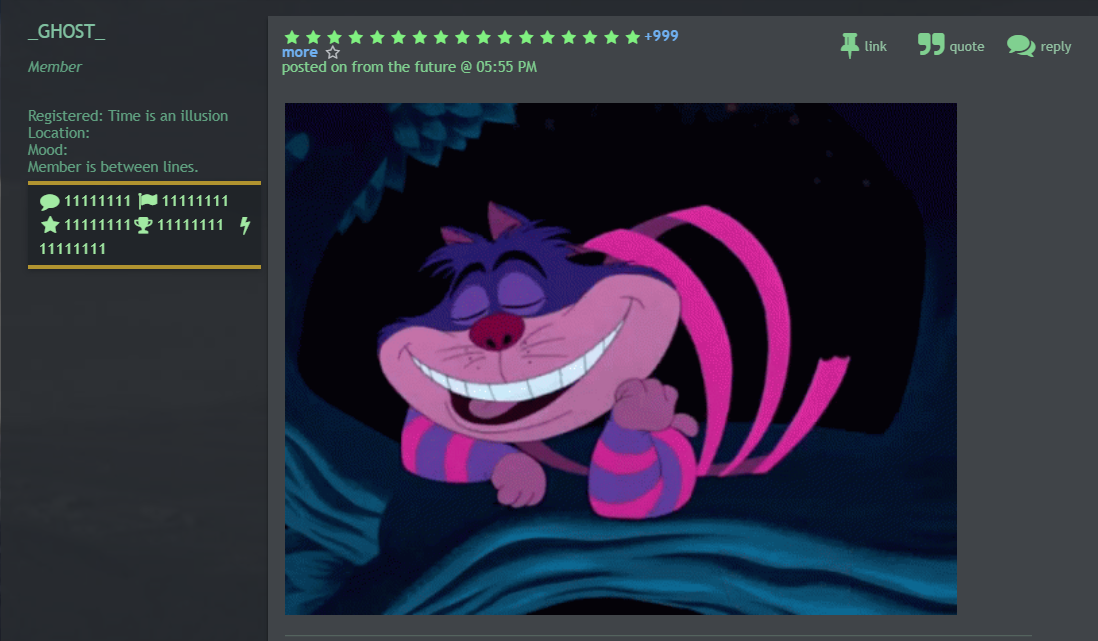Image resolution: width=1098 pixels, height=641 pixels.
Task: Click the first green star in rating row
Action: tap(292, 37)
